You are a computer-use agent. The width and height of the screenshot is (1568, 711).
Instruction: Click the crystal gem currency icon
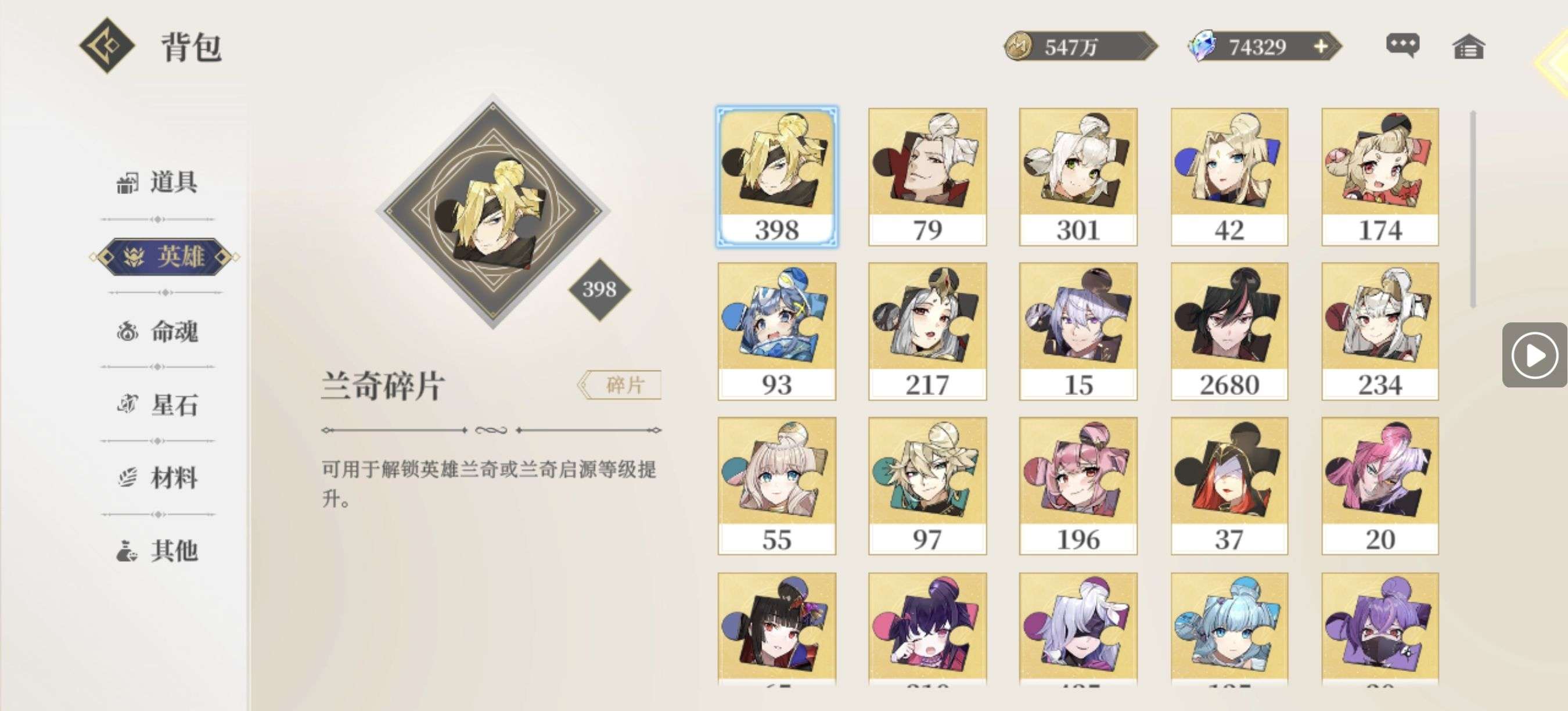click(1202, 46)
